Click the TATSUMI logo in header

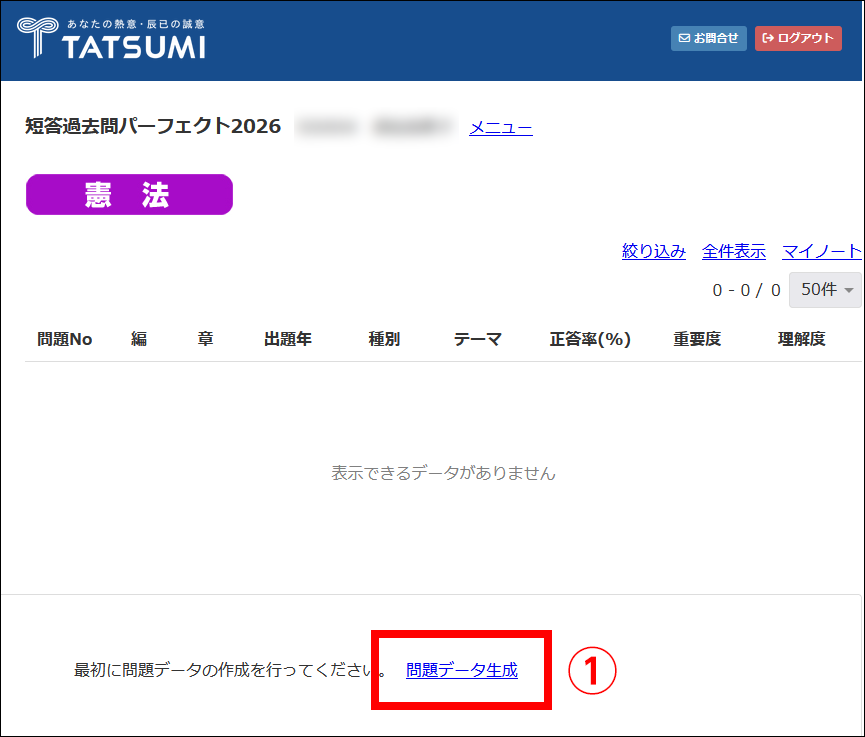click(x=111, y=39)
